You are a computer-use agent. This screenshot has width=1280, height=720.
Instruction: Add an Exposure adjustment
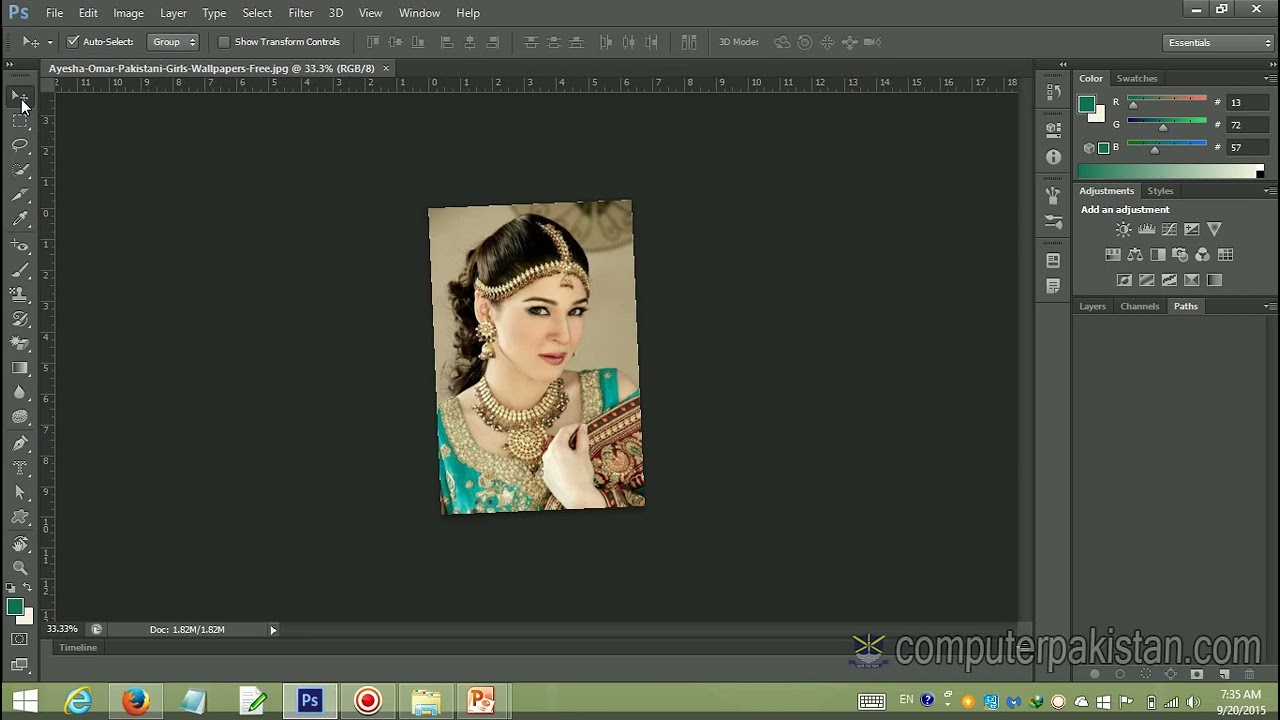pos(1191,229)
